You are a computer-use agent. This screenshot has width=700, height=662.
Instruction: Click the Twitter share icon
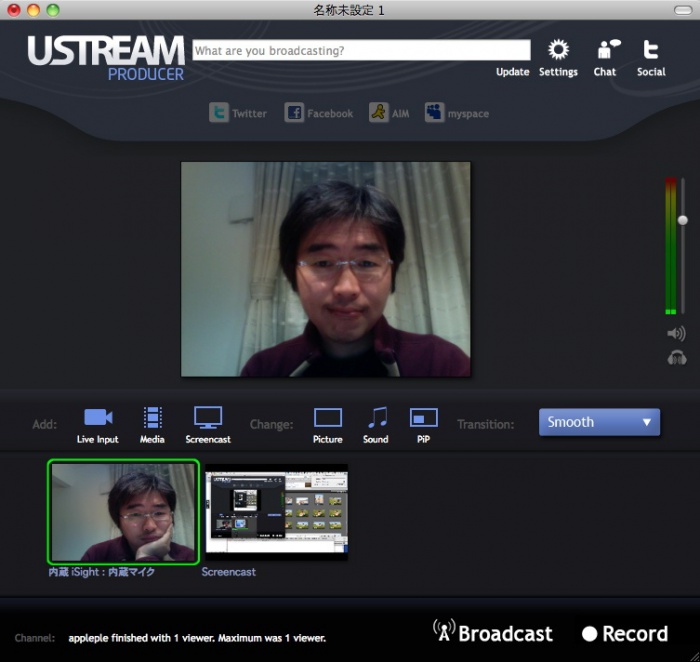click(219, 112)
